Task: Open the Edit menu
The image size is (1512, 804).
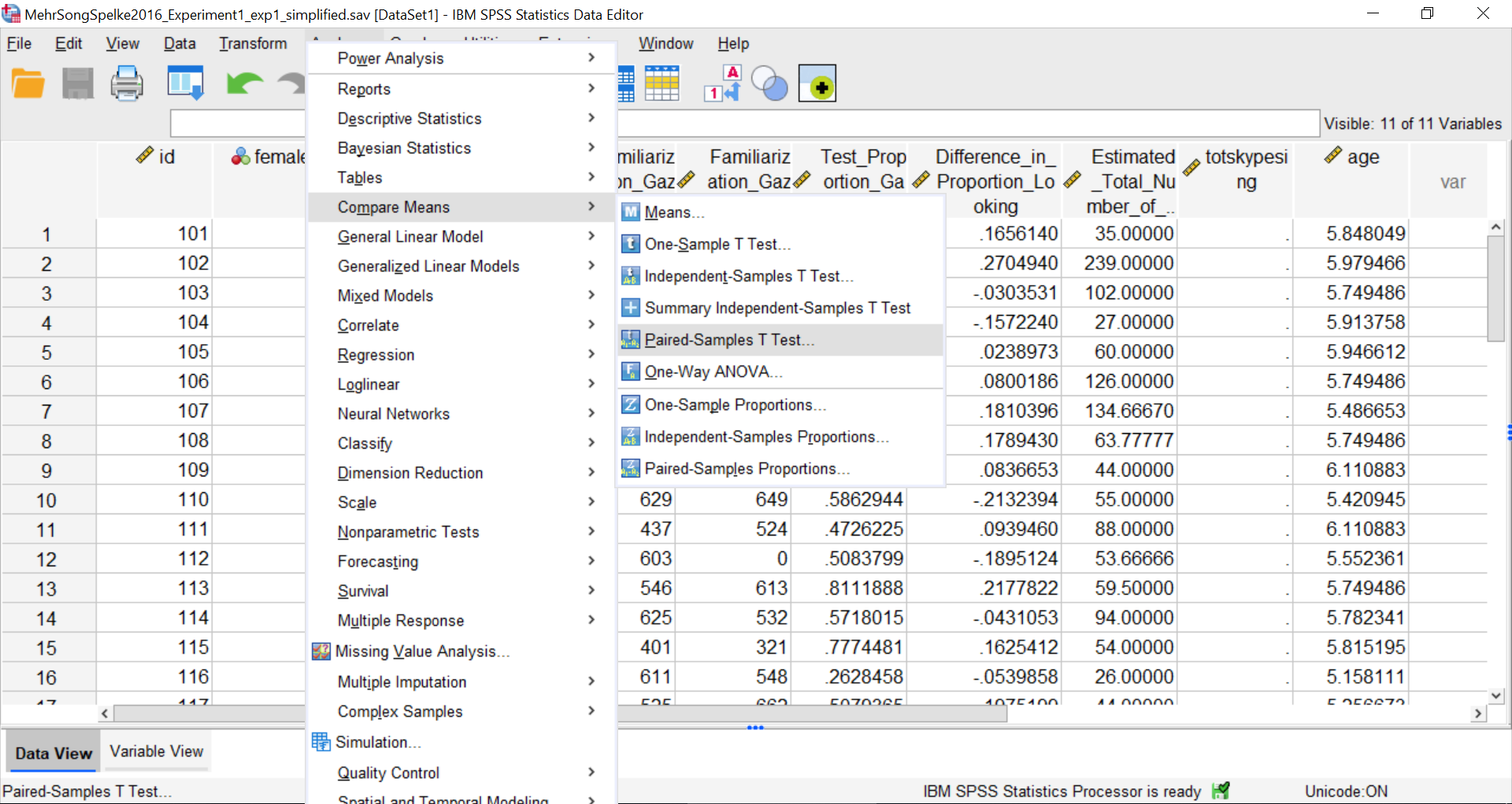Action: [69, 43]
